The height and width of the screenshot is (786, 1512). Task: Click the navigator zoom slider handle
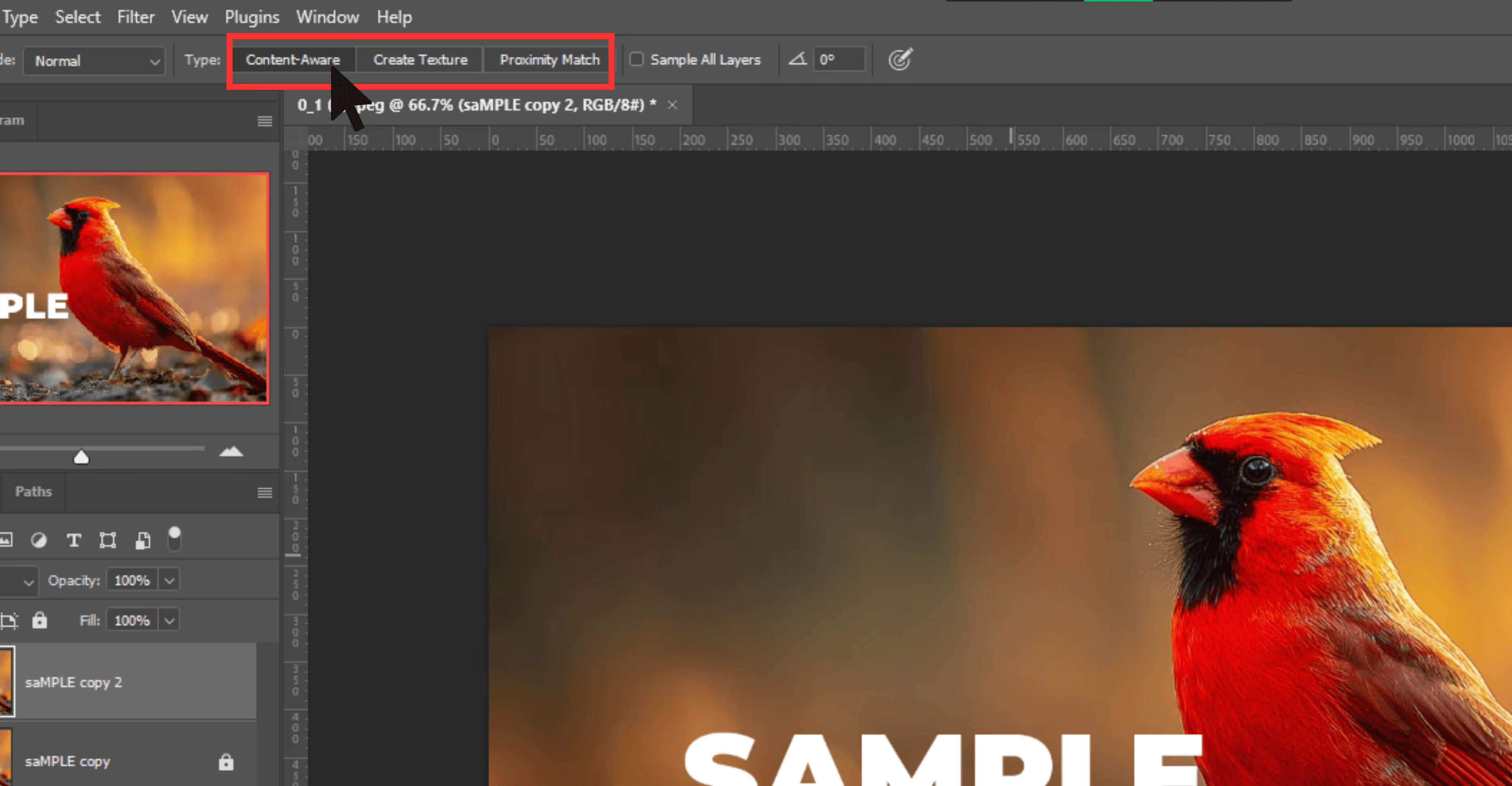pos(81,457)
